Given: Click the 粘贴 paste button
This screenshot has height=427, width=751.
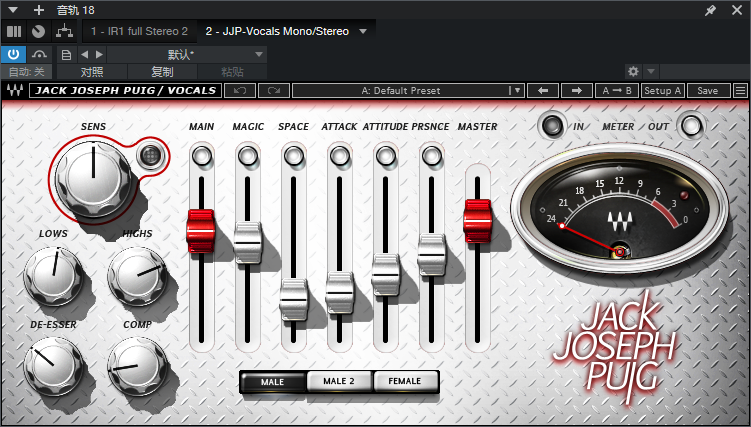Looking at the screenshot, I should 232,72.
